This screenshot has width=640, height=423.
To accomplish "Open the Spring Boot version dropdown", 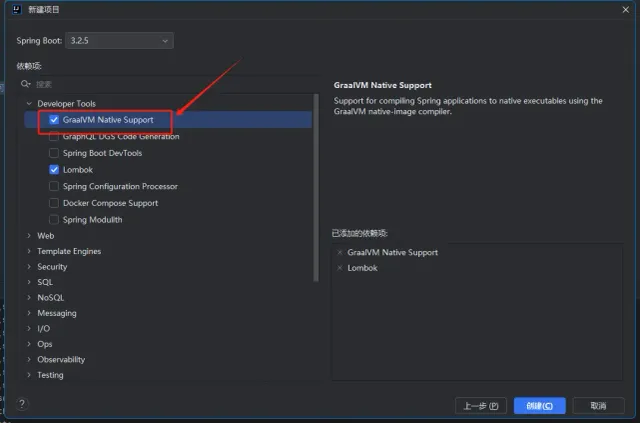I will point(119,40).
